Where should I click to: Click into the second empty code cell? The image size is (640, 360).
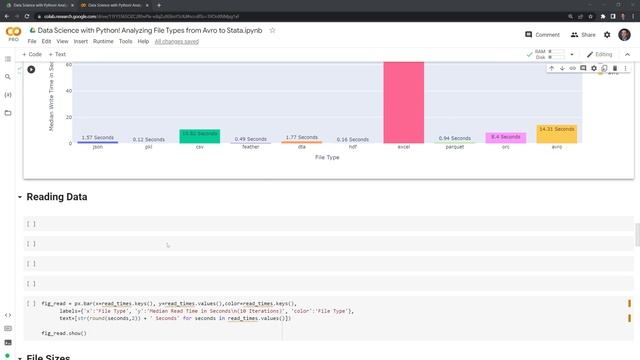[x=329, y=244]
